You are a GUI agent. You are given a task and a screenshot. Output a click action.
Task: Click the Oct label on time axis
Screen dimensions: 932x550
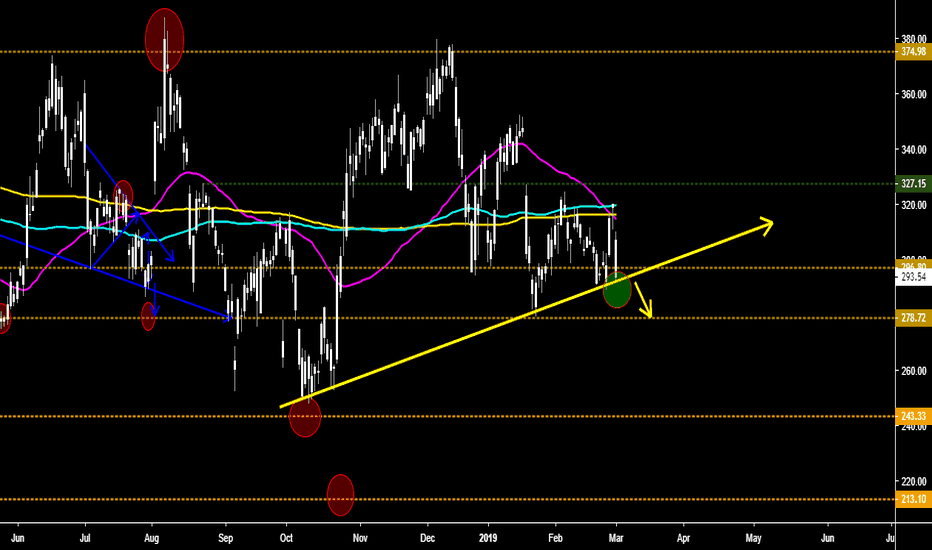[x=286, y=538]
